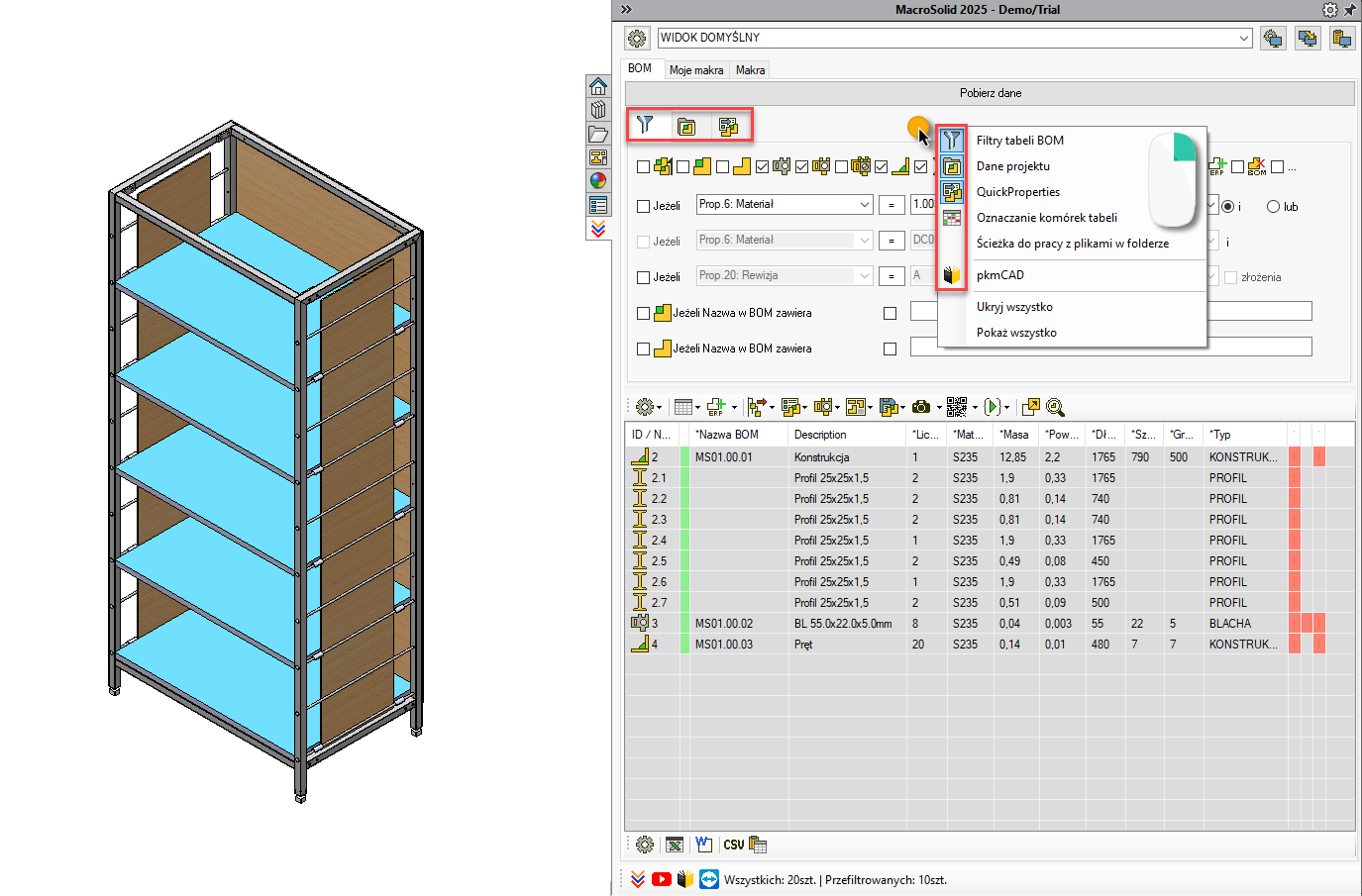Open the 'Moje makra' tab
This screenshot has width=1362, height=896.
(x=696, y=70)
